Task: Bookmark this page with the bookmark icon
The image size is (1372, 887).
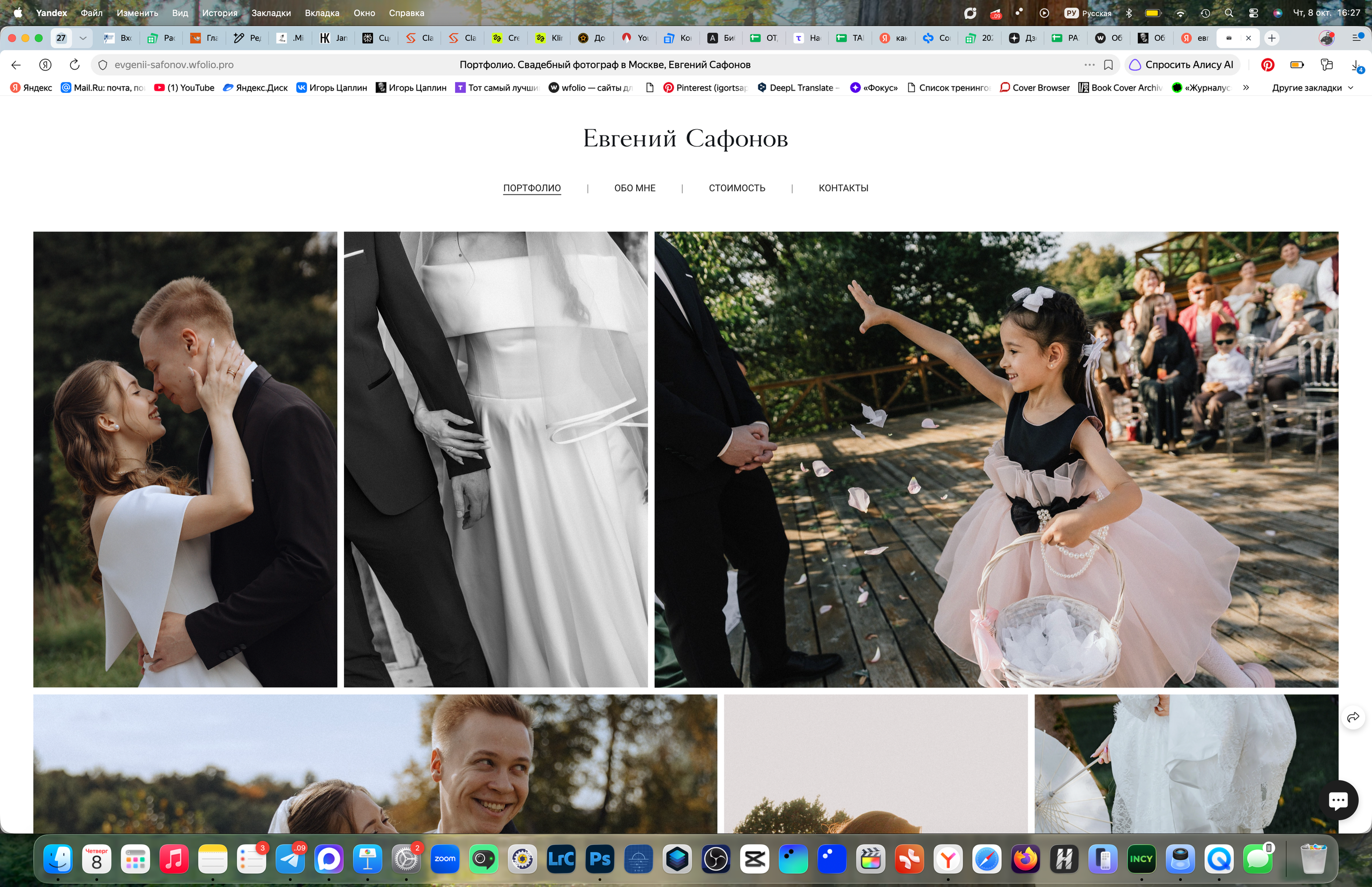Action: (1108, 64)
